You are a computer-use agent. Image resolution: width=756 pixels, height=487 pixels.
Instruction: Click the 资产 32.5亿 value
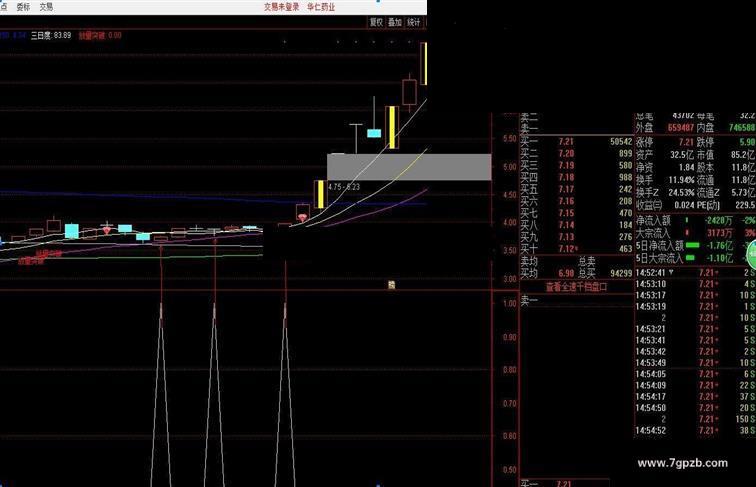682,155
